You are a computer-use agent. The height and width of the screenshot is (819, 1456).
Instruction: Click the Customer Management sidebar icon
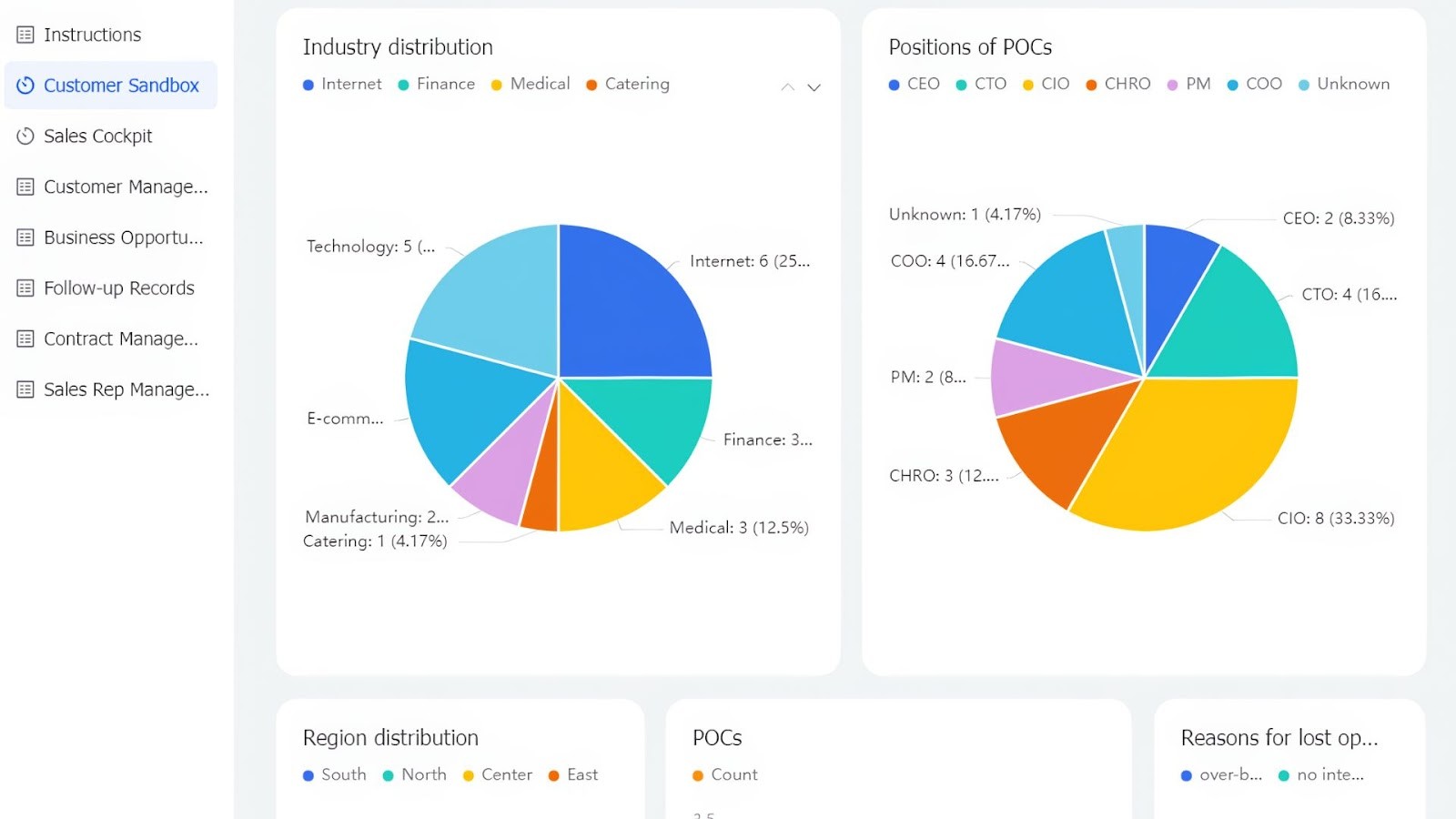pos(25,187)
